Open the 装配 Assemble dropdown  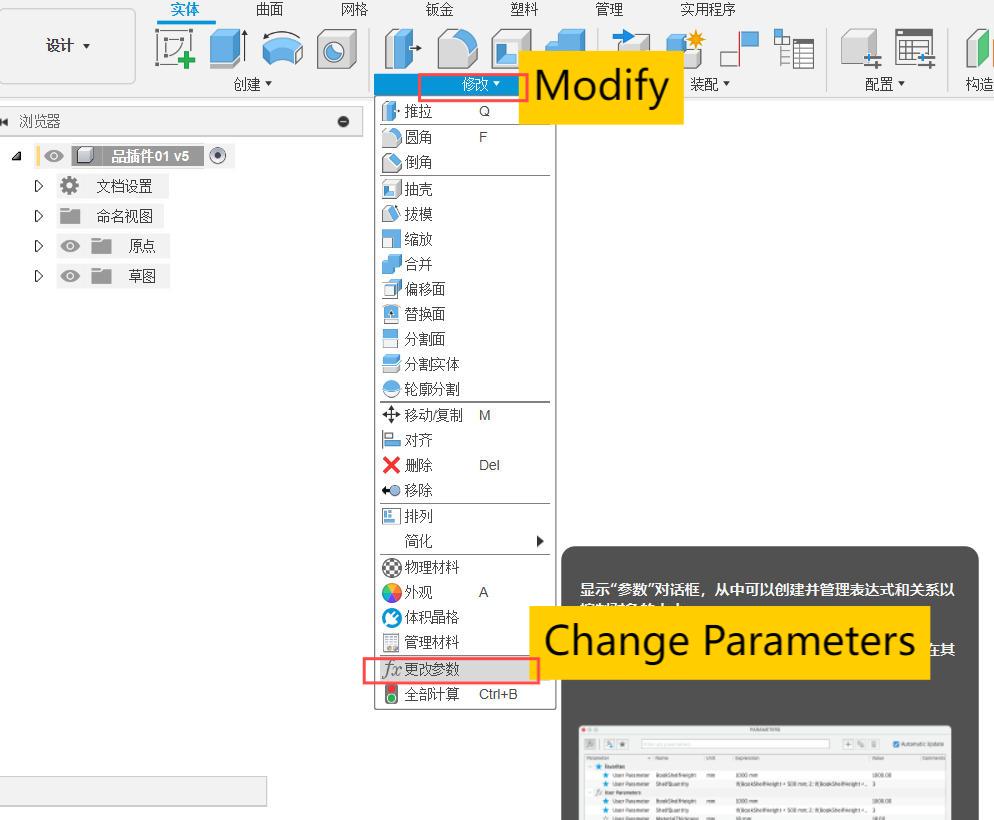click(709, 84)
